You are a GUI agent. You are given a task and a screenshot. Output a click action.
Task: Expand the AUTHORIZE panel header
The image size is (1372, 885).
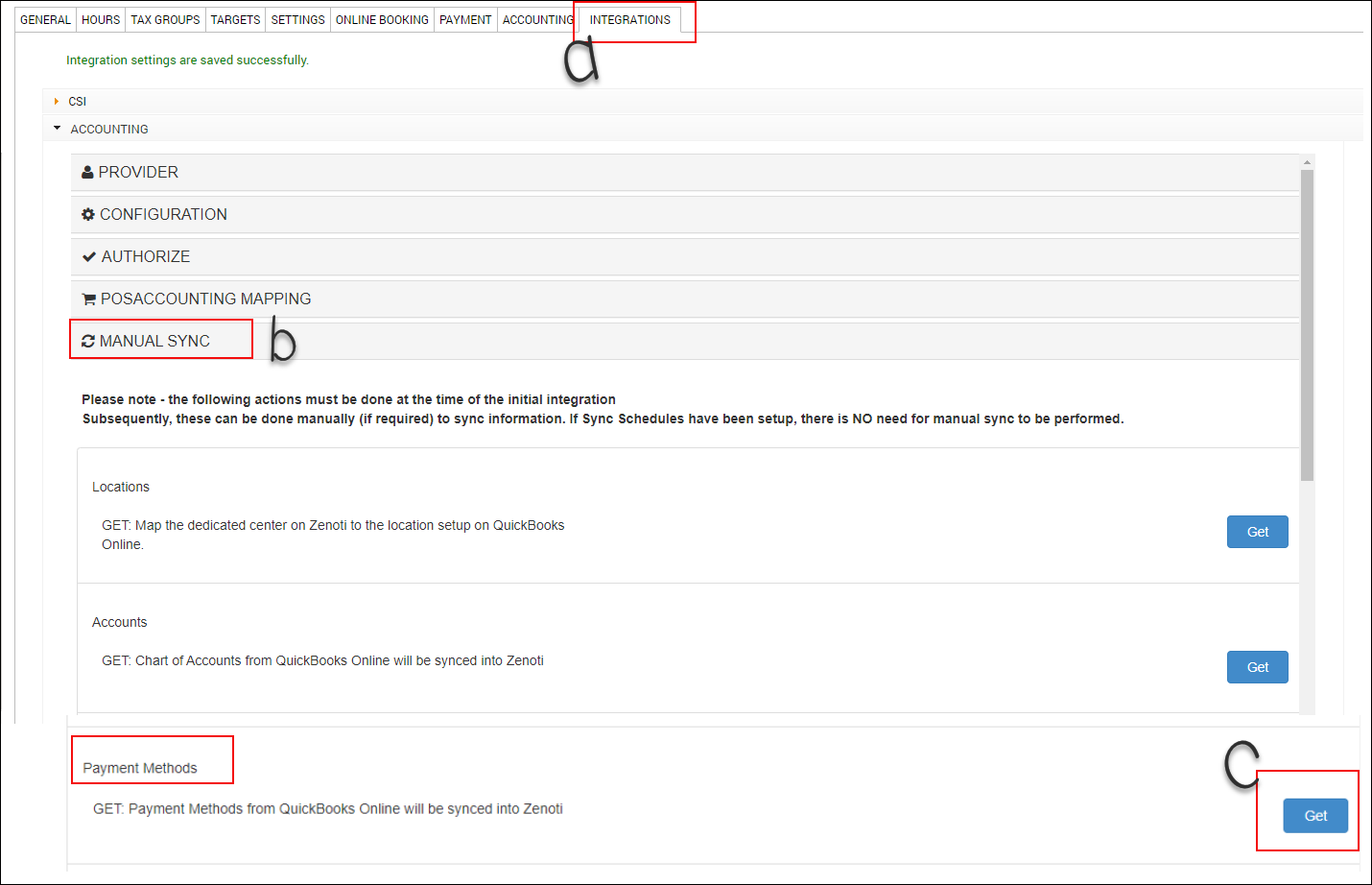685,256
